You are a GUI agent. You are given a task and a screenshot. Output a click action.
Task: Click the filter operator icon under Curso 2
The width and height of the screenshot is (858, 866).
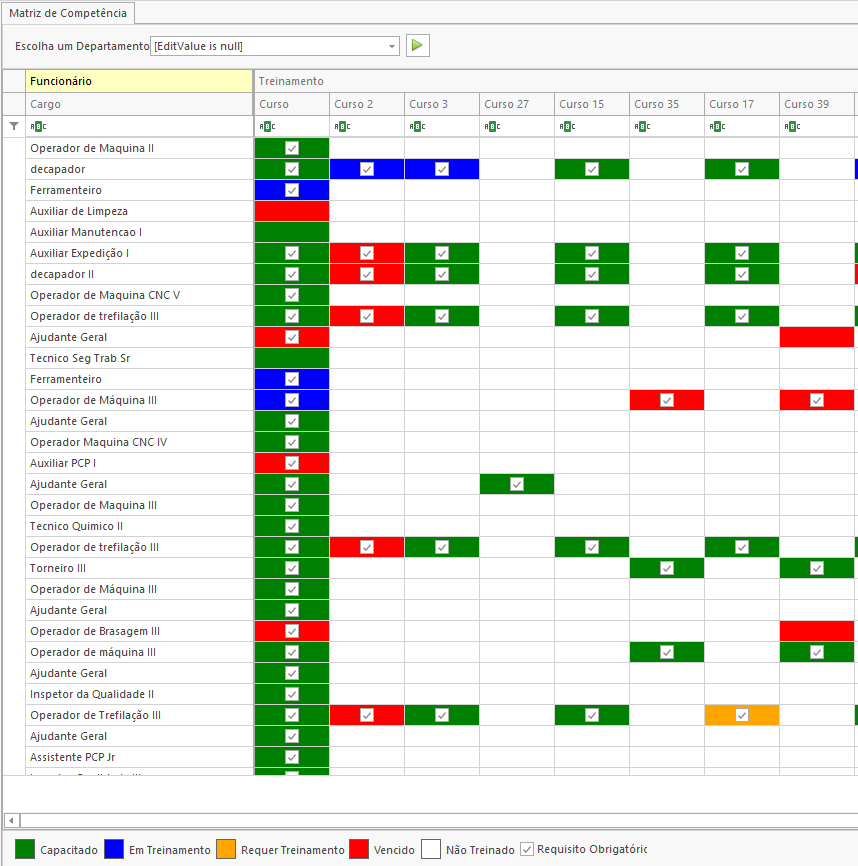[x=342, y=126]
